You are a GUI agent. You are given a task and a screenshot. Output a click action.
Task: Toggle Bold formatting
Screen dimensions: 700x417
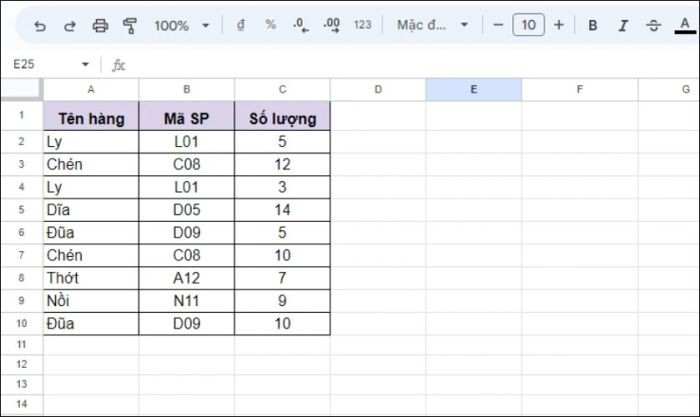coord(593,25)
